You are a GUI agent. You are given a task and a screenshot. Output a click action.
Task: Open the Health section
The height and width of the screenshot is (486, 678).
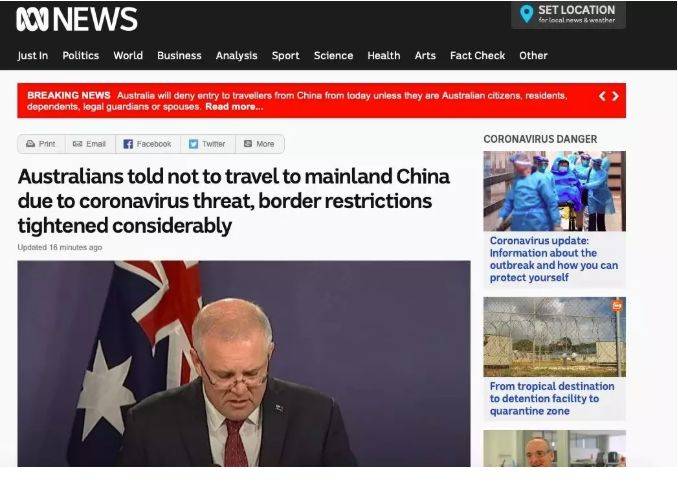tap(384, 55)
